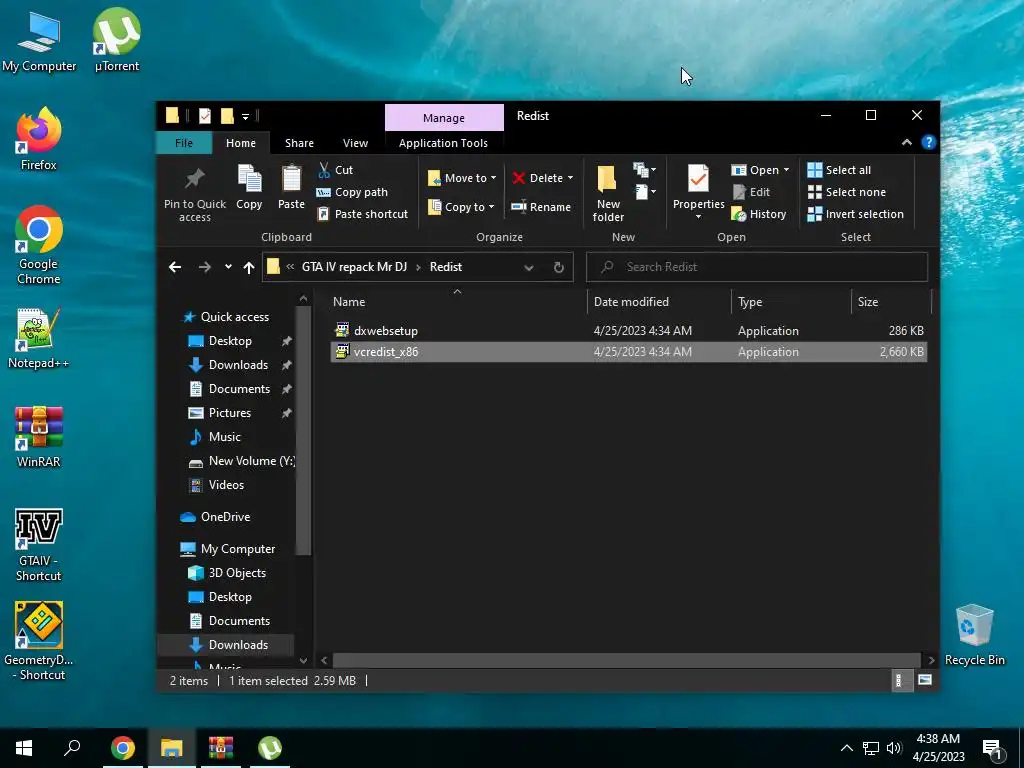Image resolution: width=1024 pixels, height=768 pixels.
Task: Click Copy path in Clipboard group
Action: pos(353,192)
